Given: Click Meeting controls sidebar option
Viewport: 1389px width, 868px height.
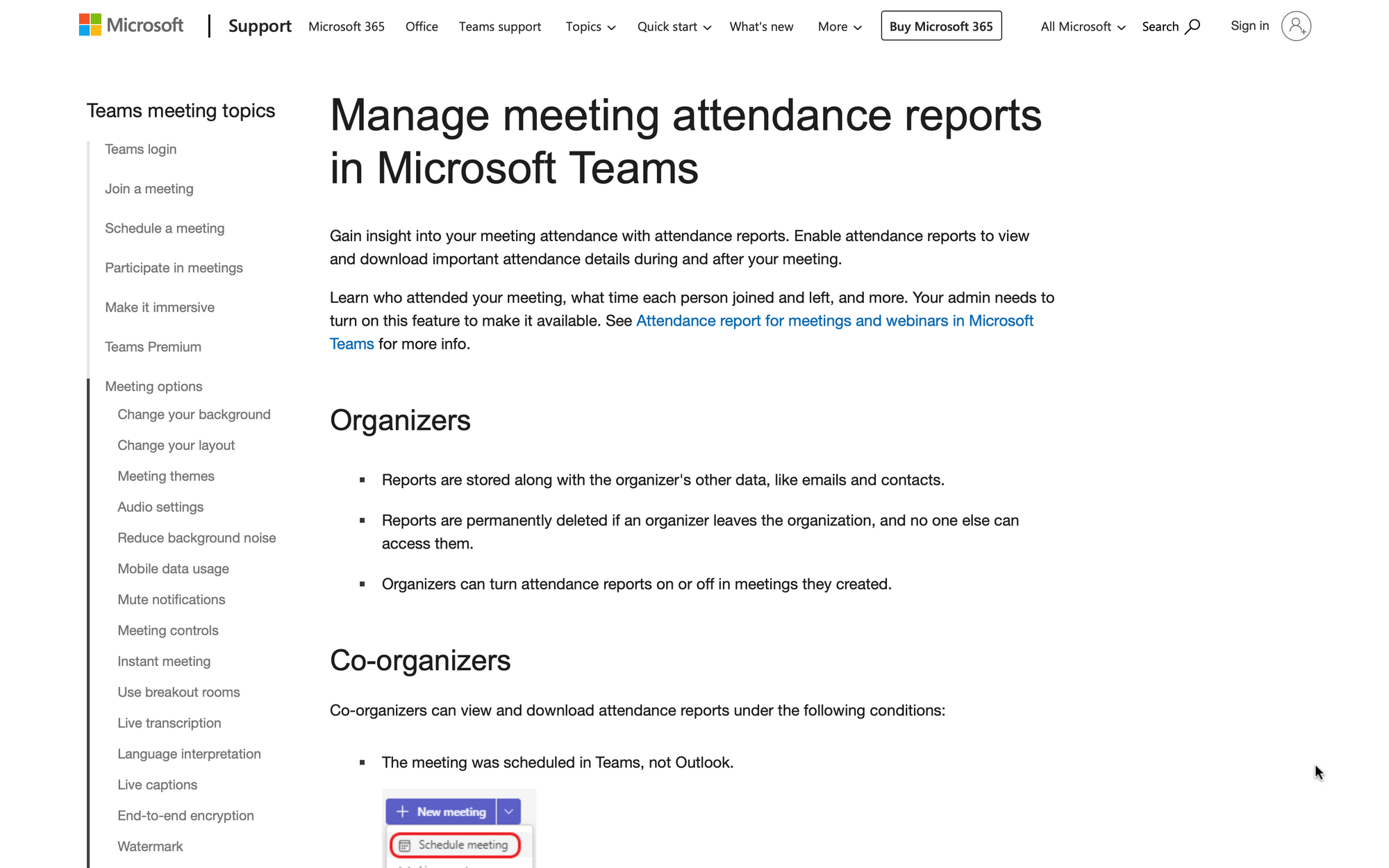Looking at the screenshot, I should coord(167,630).
